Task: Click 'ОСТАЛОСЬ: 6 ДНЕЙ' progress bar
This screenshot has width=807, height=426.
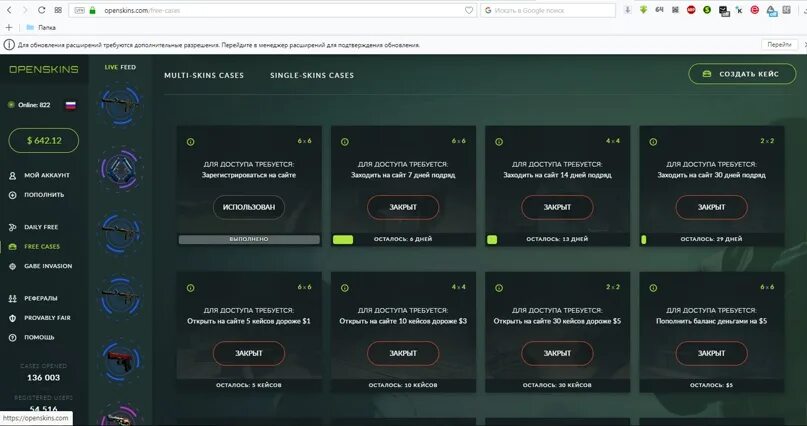Action: [403, 239]
